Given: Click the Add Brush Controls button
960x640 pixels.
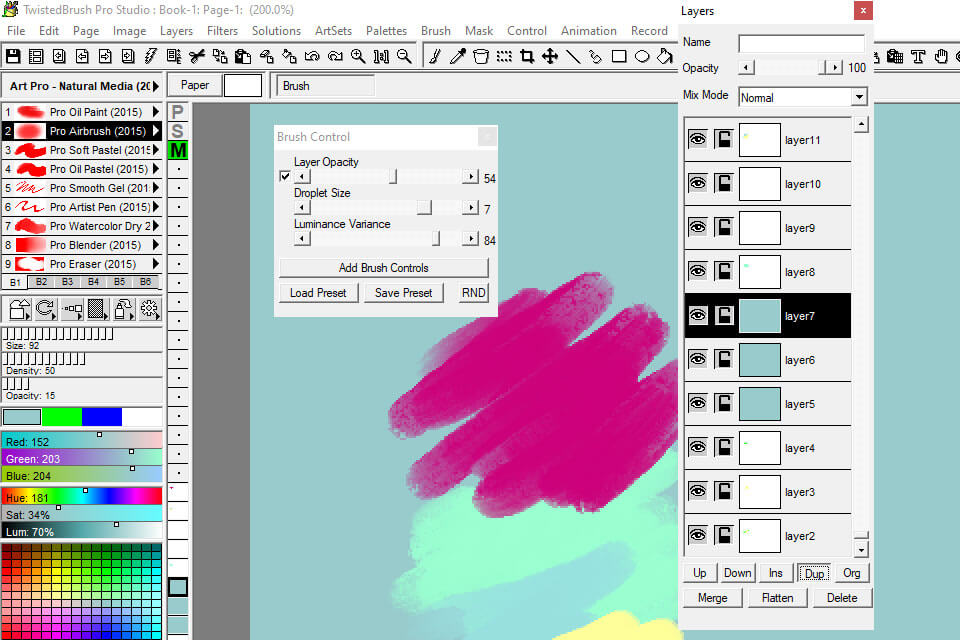Looking at the screenshot, I should click(x=384, y=268).
